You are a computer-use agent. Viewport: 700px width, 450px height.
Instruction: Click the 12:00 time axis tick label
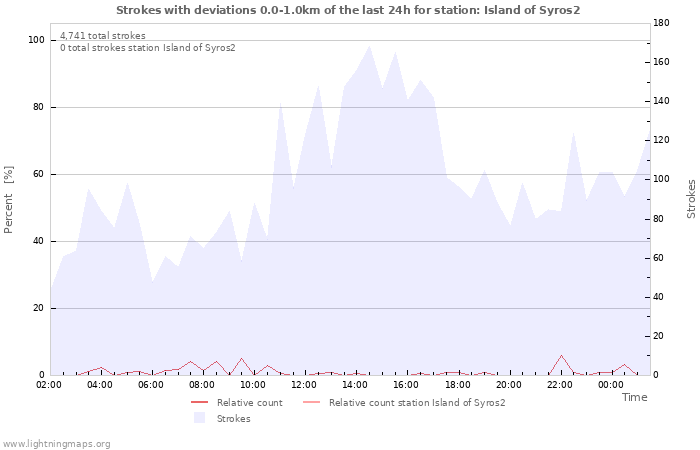pos(304,384)
